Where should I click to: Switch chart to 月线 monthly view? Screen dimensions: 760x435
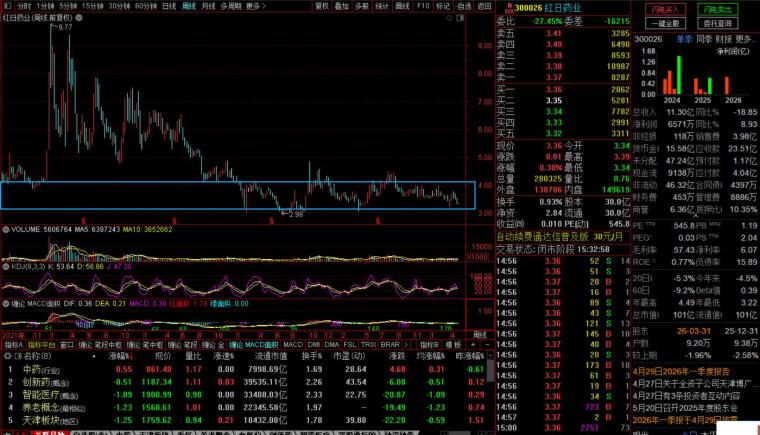pos(208,6)
